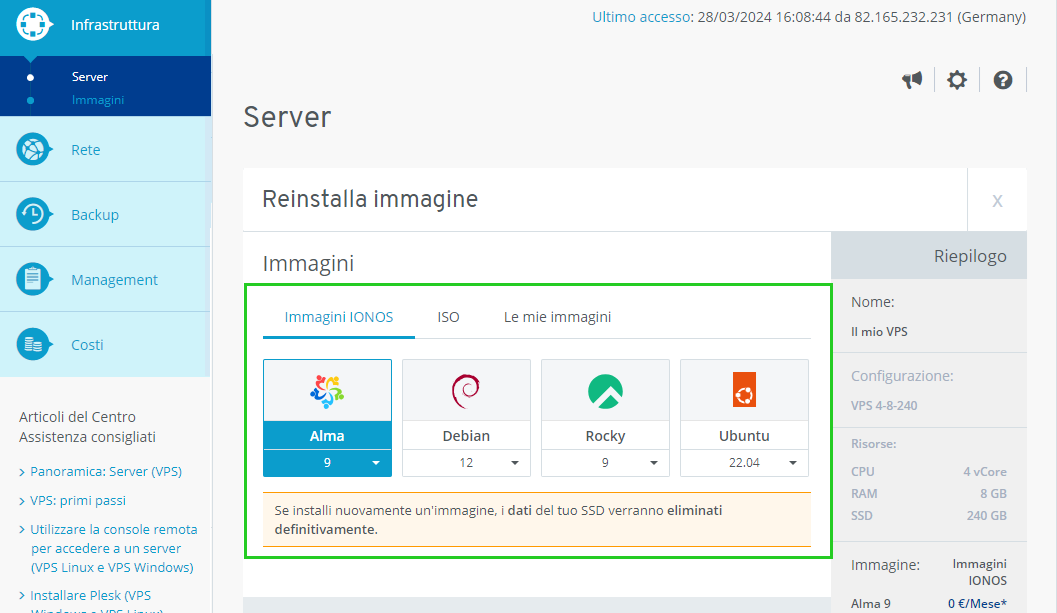
Task: Click the Alma 9 summary entry
Action: pos(870,604)
